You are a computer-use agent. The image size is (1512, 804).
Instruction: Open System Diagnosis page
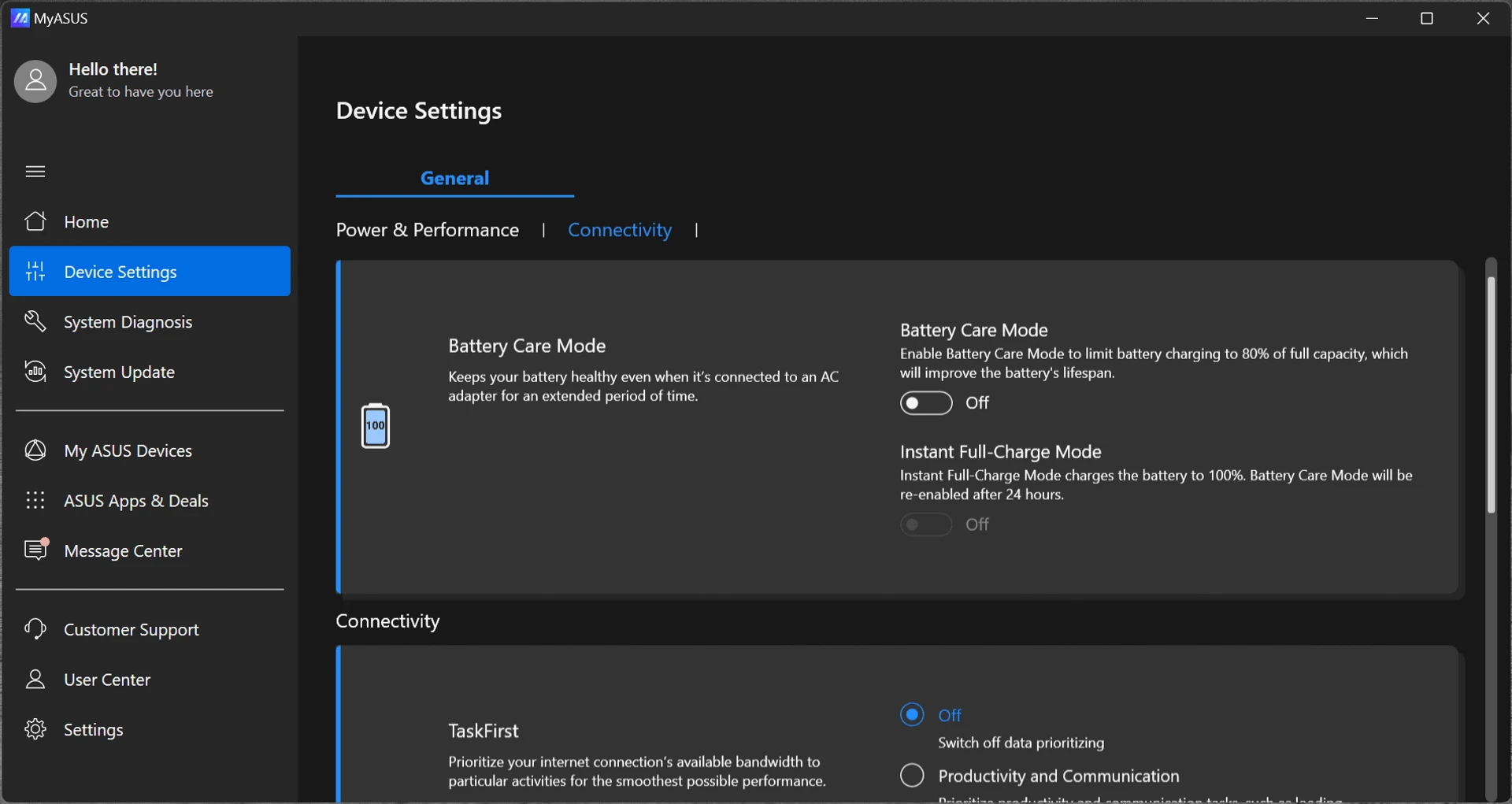coord(150,321)
